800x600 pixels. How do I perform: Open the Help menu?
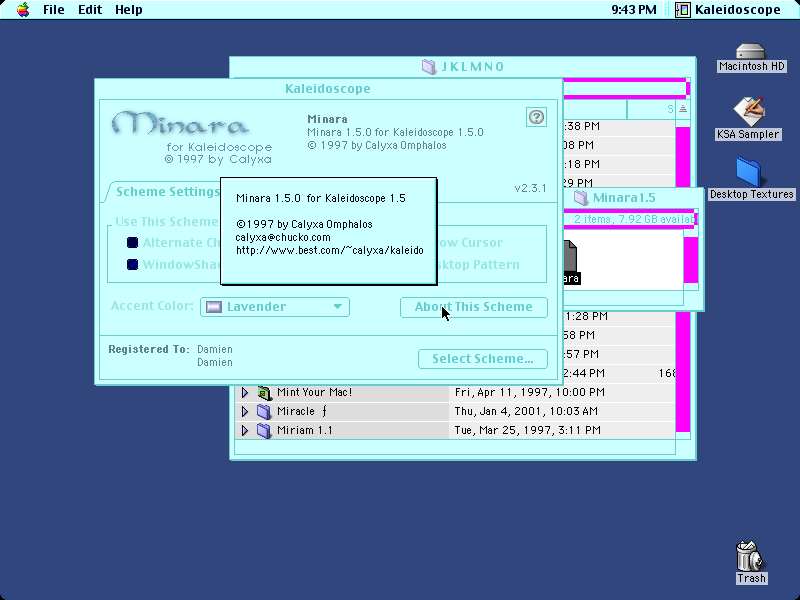[x=129, y=10]
